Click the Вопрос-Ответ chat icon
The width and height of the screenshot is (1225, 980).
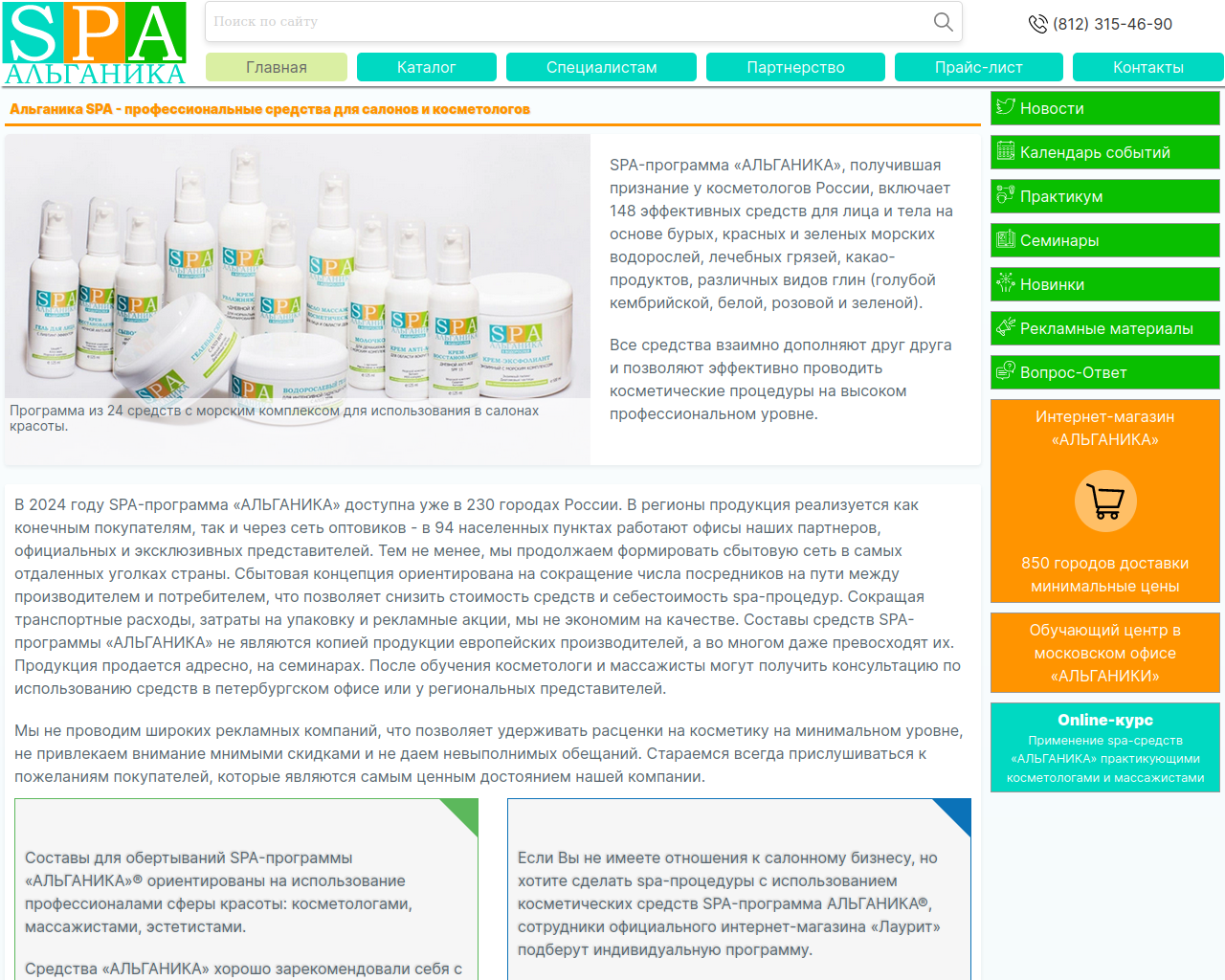[1005, 370]
